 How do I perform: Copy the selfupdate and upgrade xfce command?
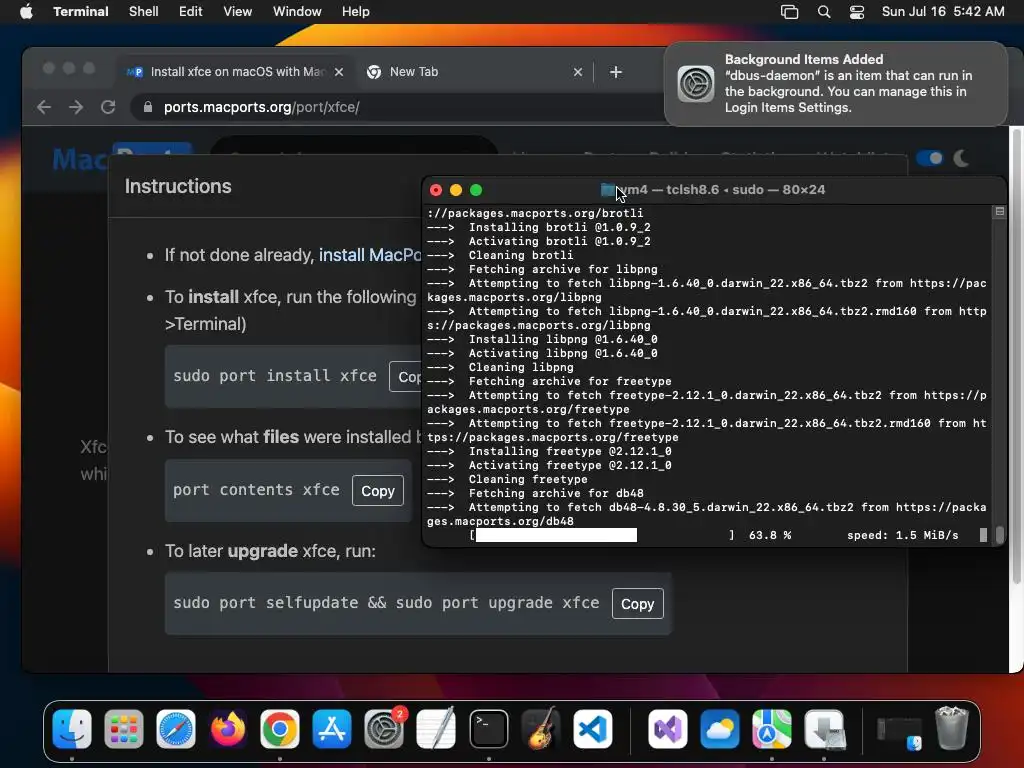click(x=637, y=603)
